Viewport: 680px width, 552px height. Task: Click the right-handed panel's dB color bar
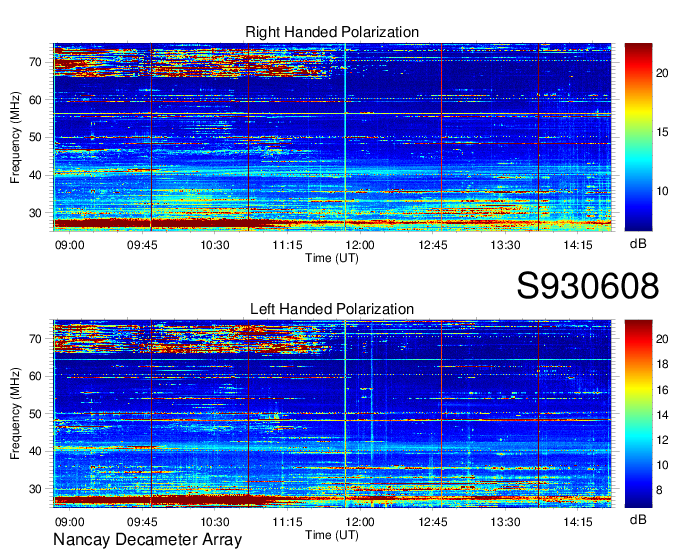tap(638, 137)
